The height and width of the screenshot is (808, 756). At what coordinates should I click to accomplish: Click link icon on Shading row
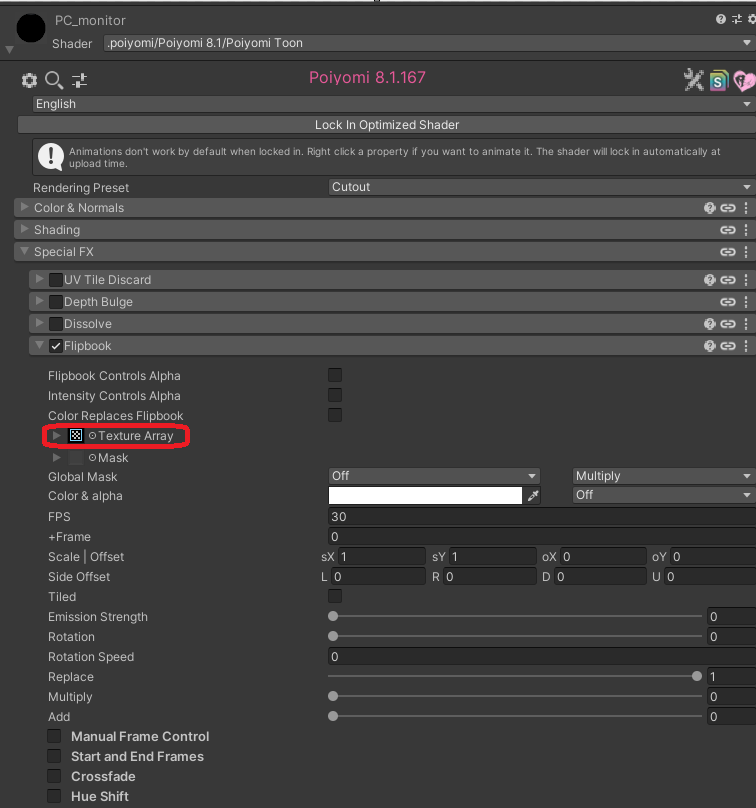(728, 230)
